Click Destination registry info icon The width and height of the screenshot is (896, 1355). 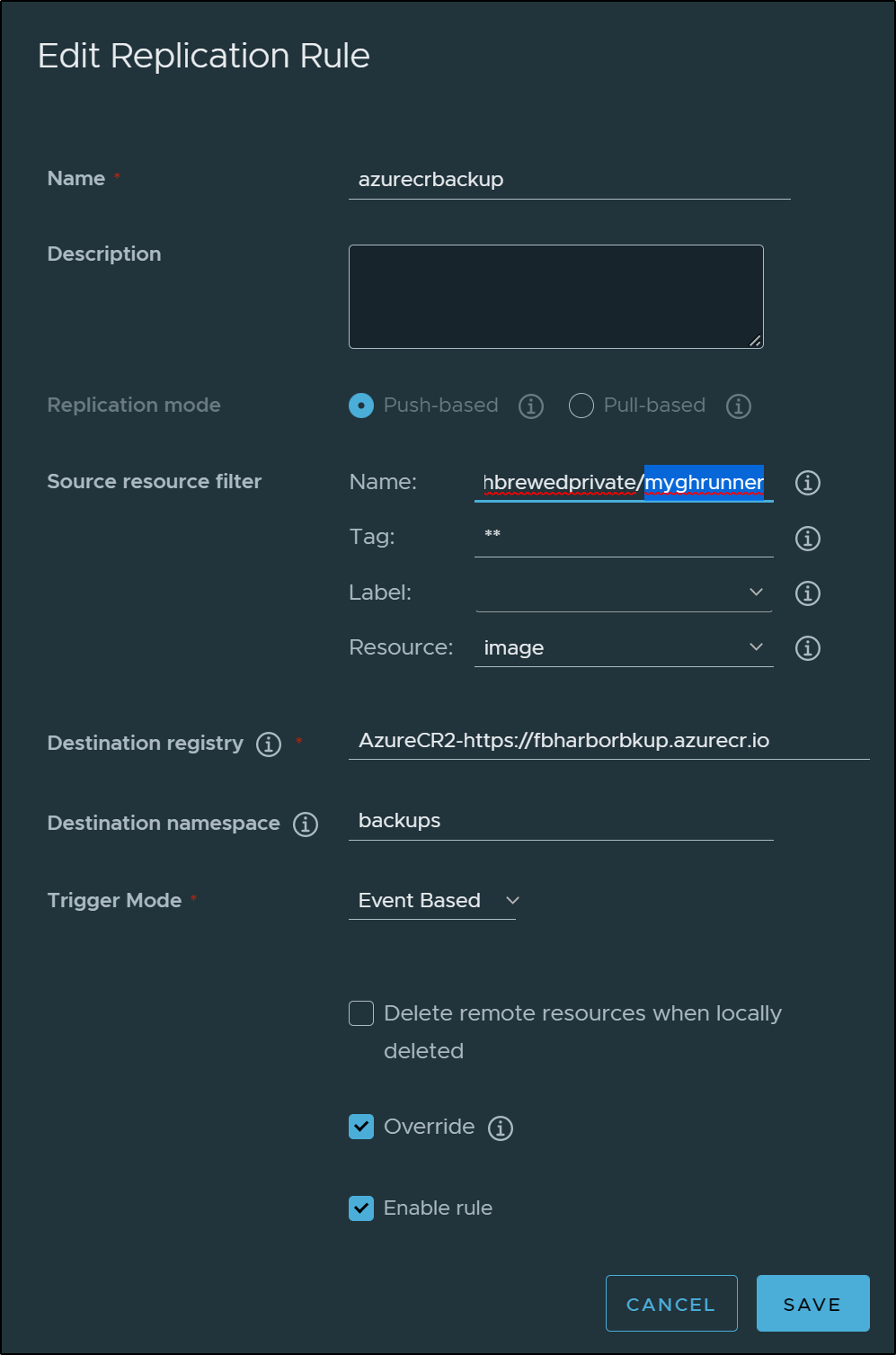coord(269,744)
